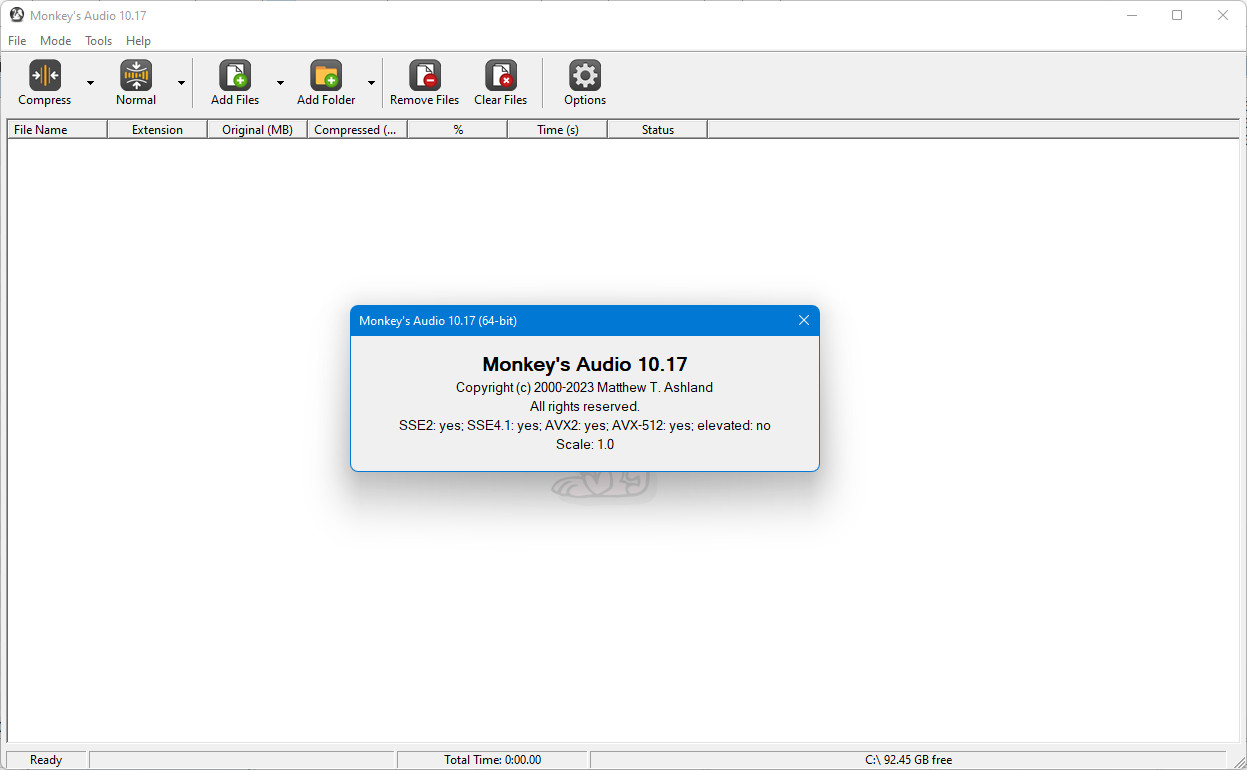Sort by Original (MB) column header
1247x770 pixels.
(x=257, y=129)
